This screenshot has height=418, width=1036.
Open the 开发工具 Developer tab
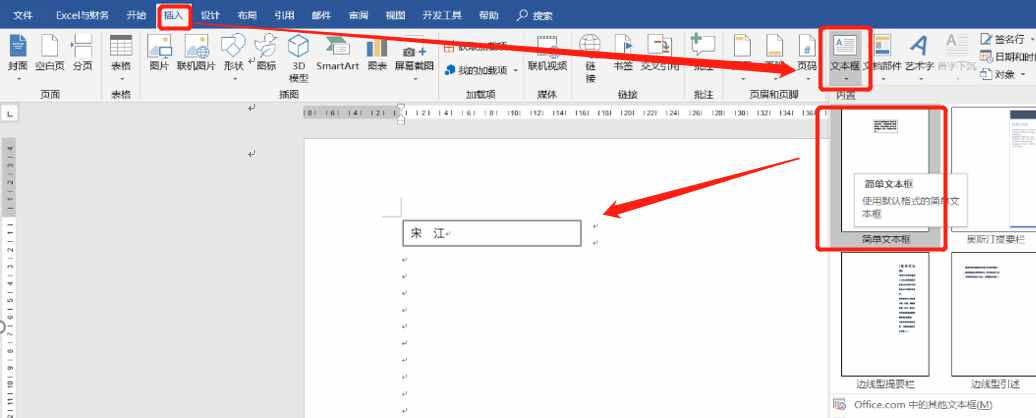click(x=442, y=15)
